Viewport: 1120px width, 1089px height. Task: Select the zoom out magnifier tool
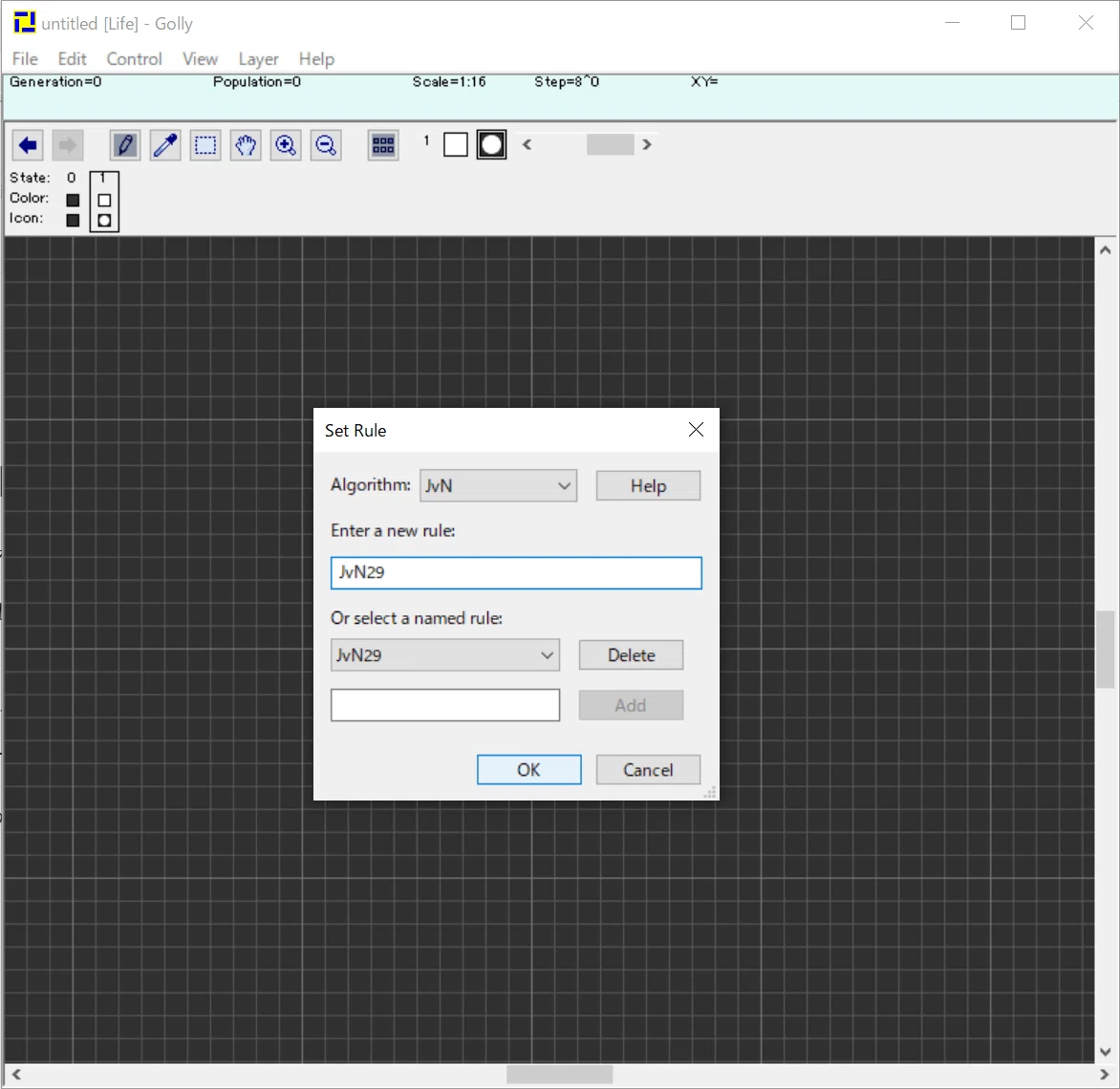326,145
